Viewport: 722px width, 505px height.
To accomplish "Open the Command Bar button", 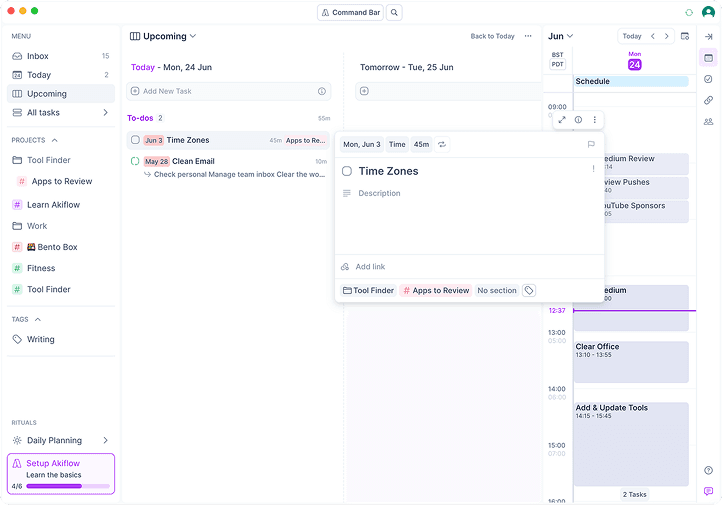I will (350, 12).
